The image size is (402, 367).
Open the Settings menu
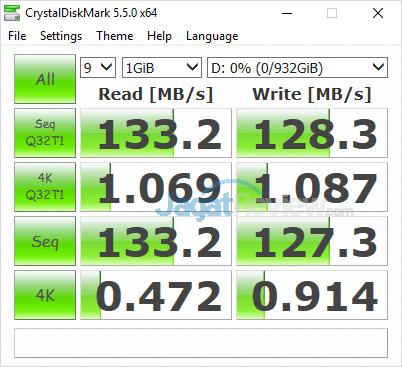[61, 36]
